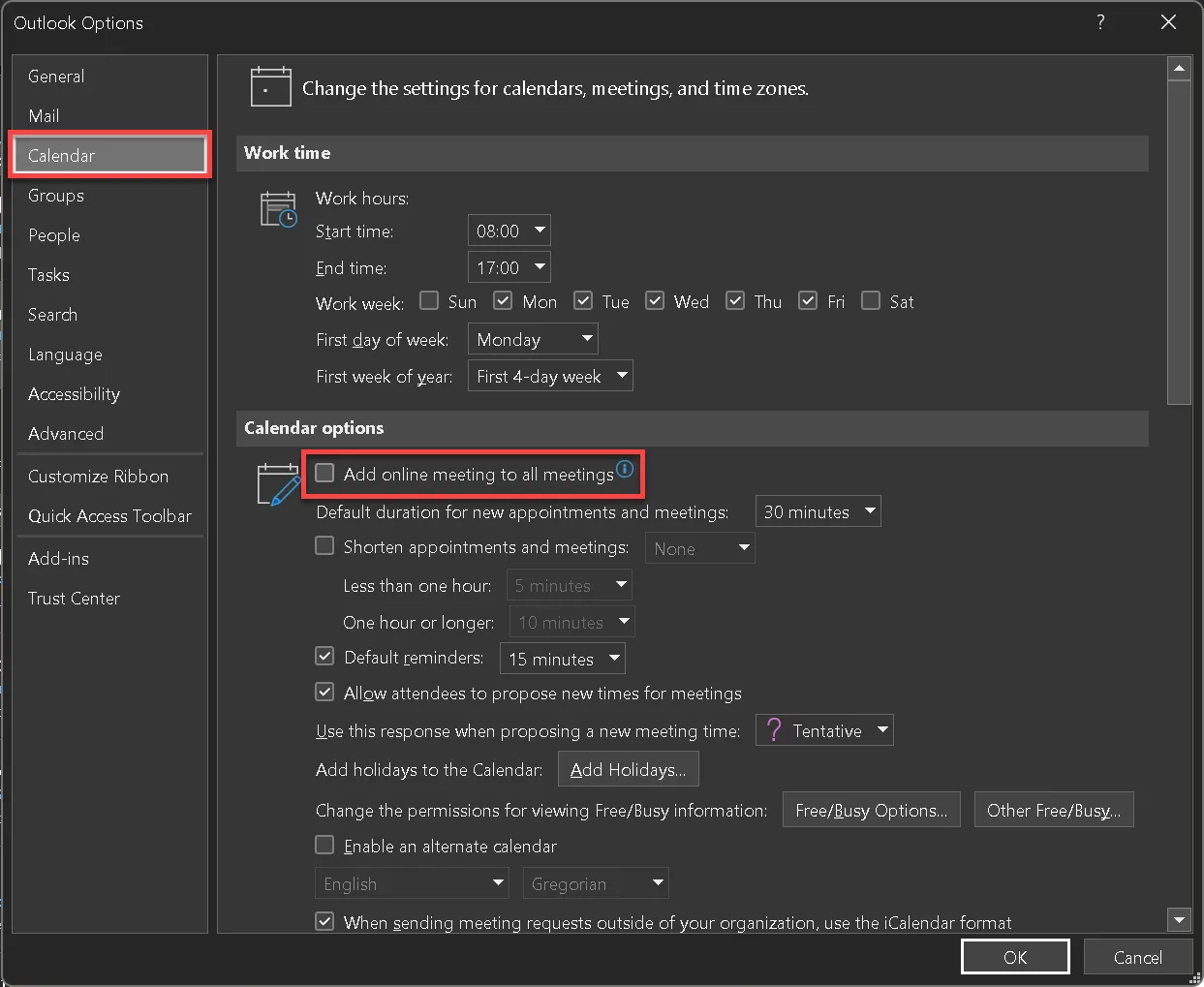1204x987 pixels.
Task: Select the Mail options category
Action: pos(109,115)
